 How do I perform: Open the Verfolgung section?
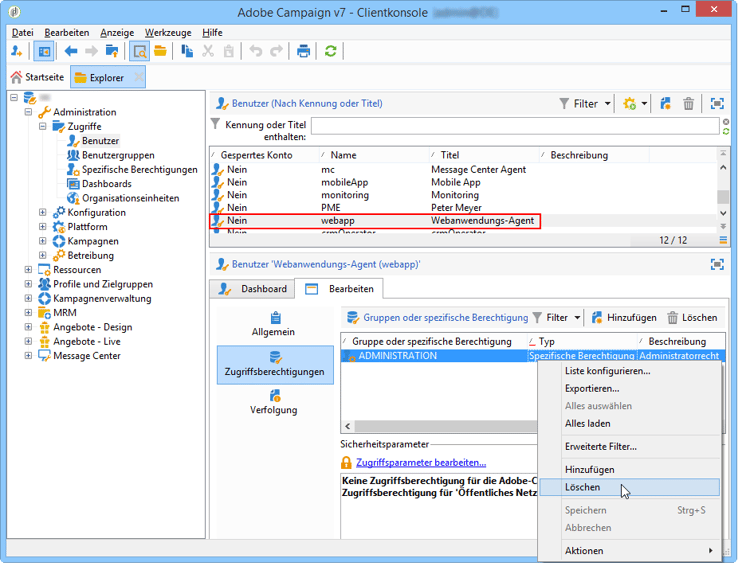tap(274, 403)
